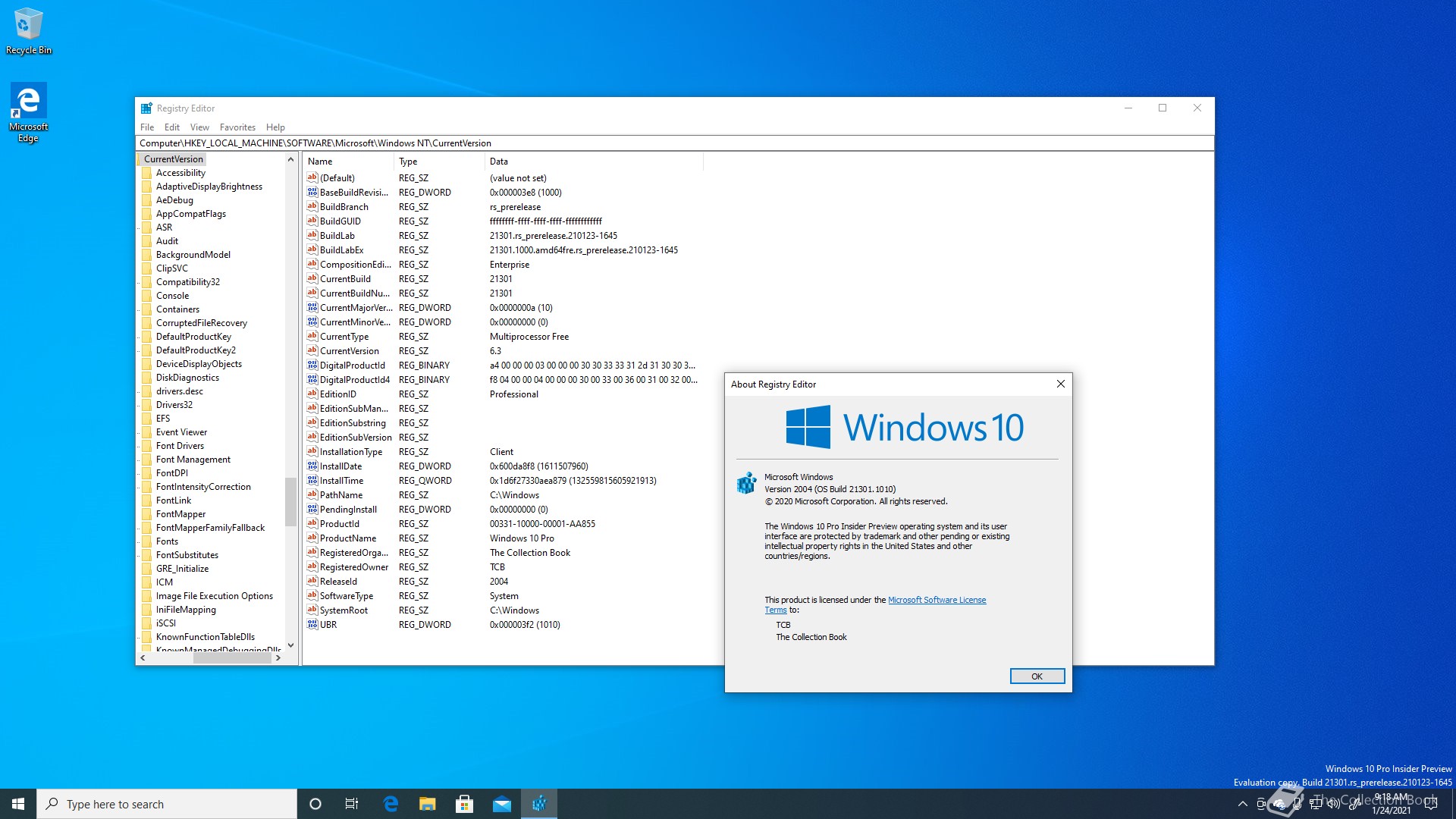
Task: Click the InstallTime QWORD value icon
Action: click(312, 480)
